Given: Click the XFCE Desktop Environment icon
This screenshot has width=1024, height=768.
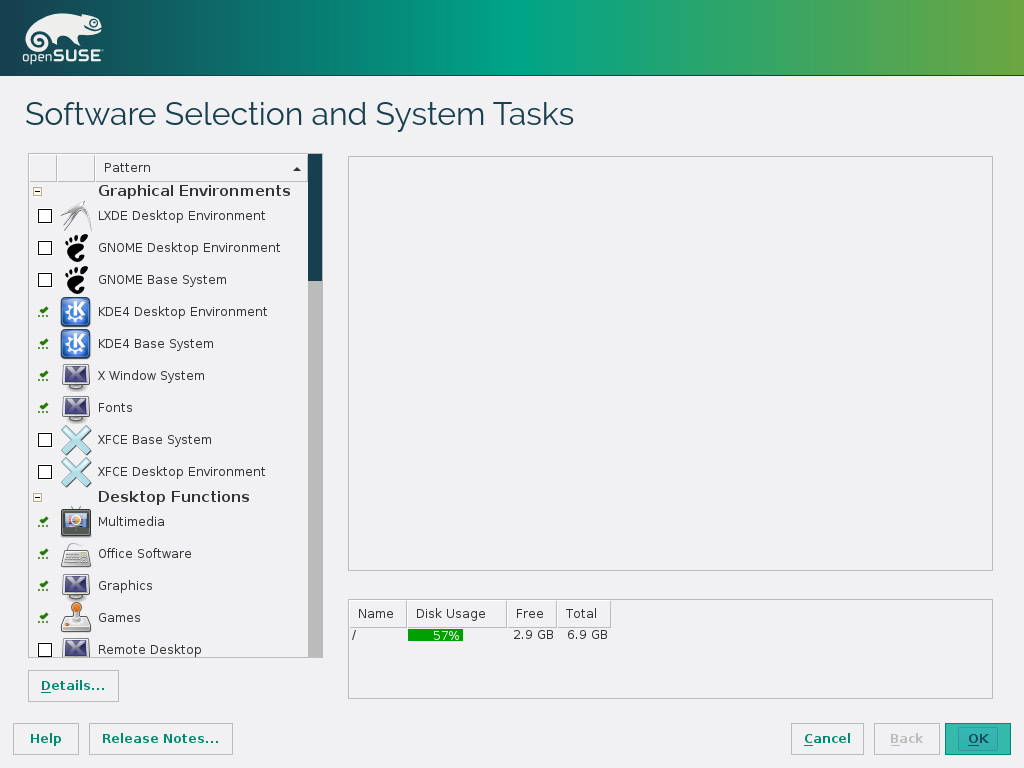Looking at the screenshot, I should tap(76, 472).
